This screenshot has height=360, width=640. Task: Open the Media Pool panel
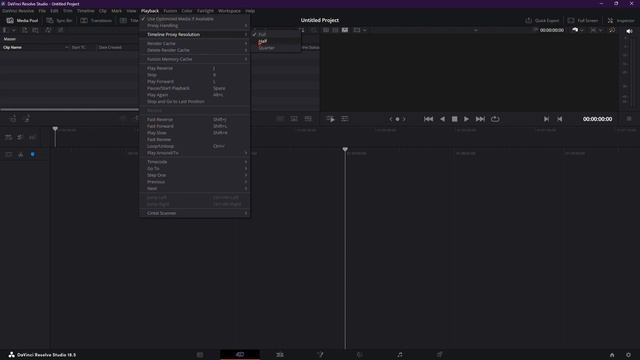[x=22, y=20]
